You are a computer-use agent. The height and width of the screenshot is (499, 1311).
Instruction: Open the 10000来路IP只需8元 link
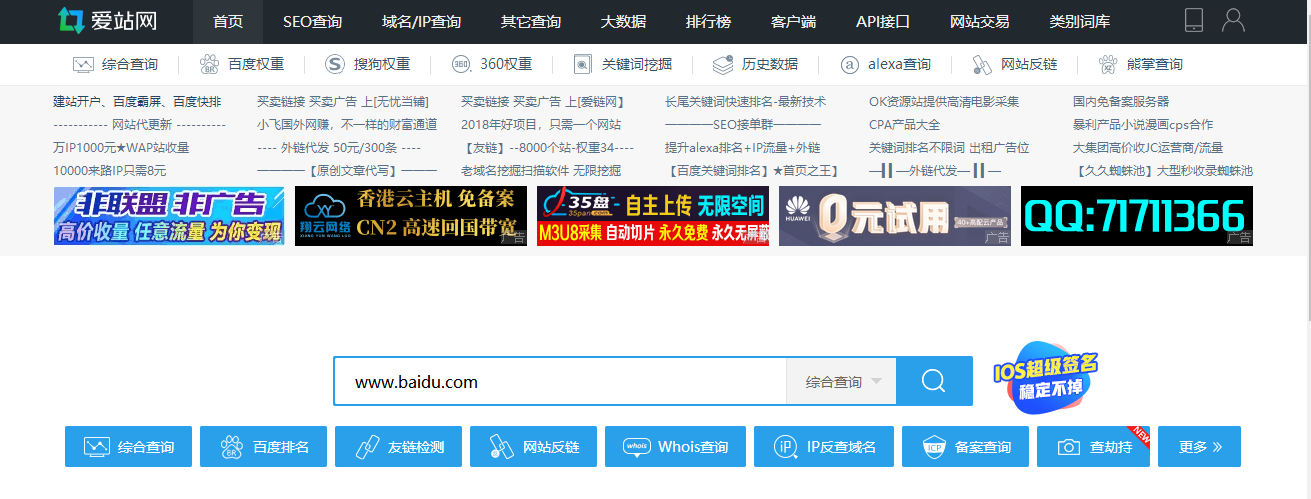pos(110,171)
